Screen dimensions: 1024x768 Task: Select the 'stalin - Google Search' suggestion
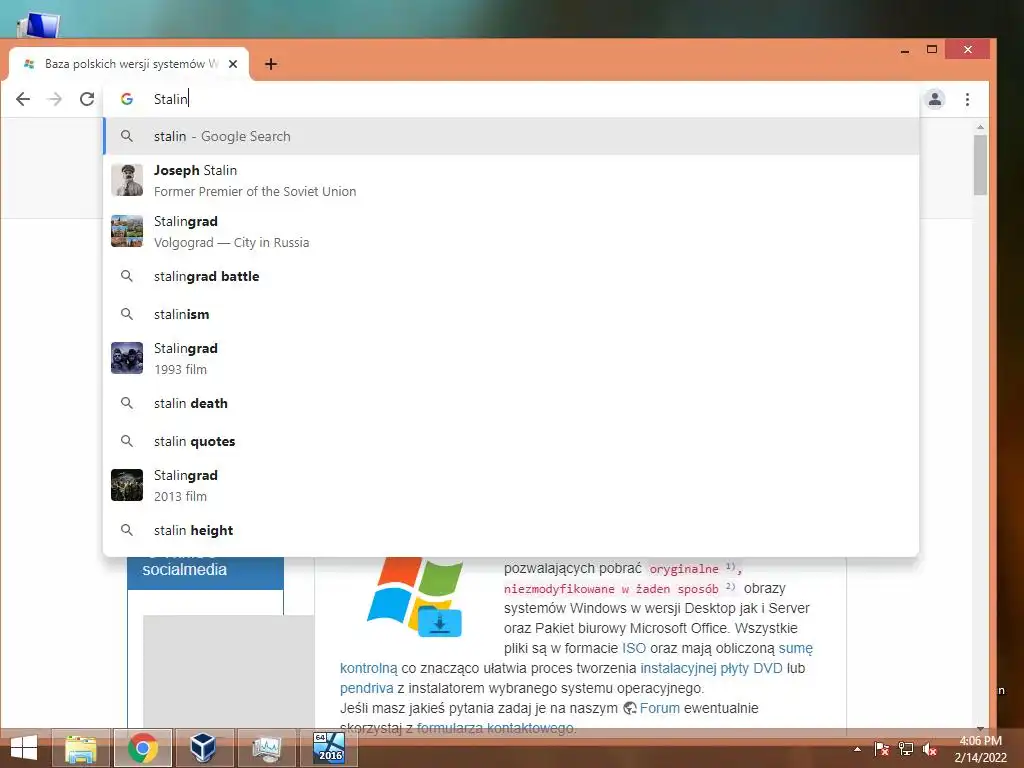pos(511,136)
